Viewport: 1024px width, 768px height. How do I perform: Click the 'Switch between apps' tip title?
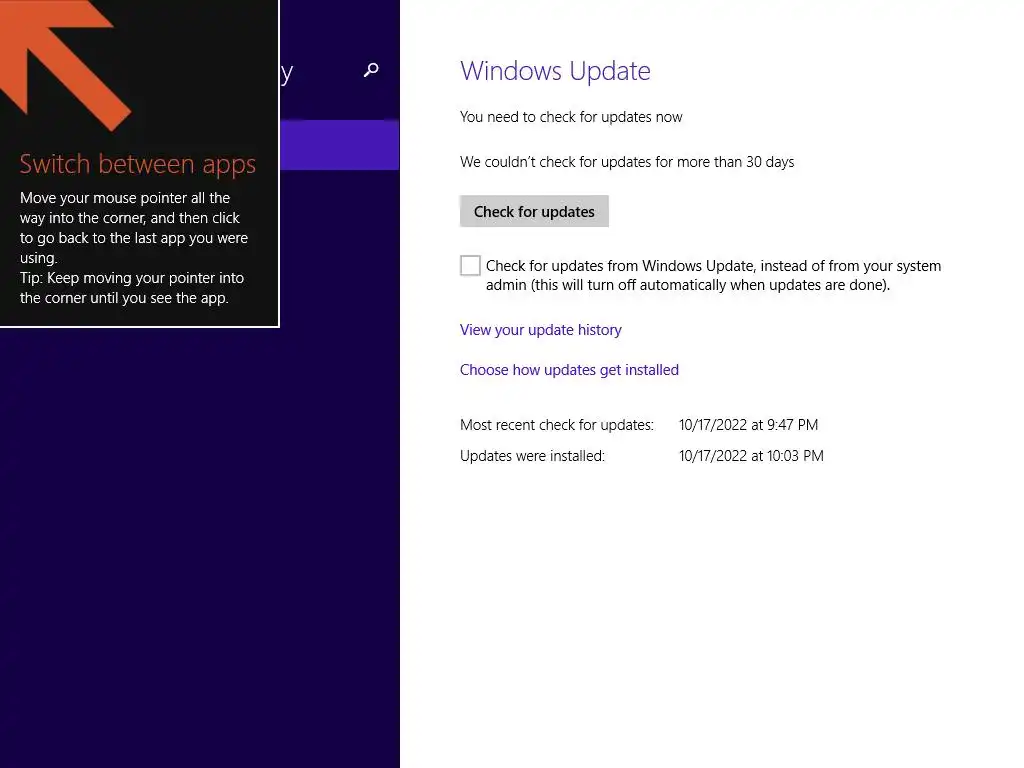(x=138, y=164)
